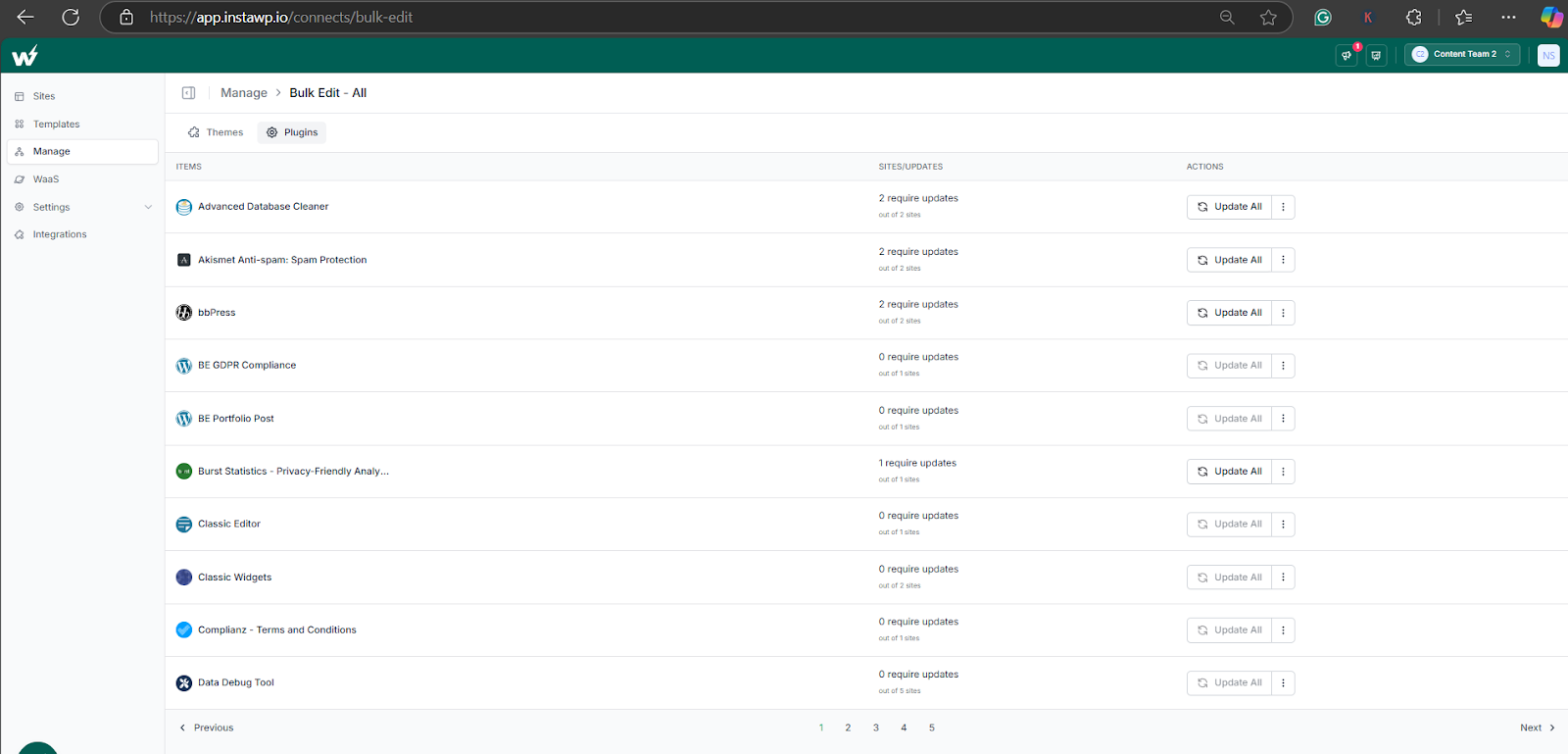Screen dimensions: 1568x754
Task: Open browser settings and more menu
Action: [1508, 17]
